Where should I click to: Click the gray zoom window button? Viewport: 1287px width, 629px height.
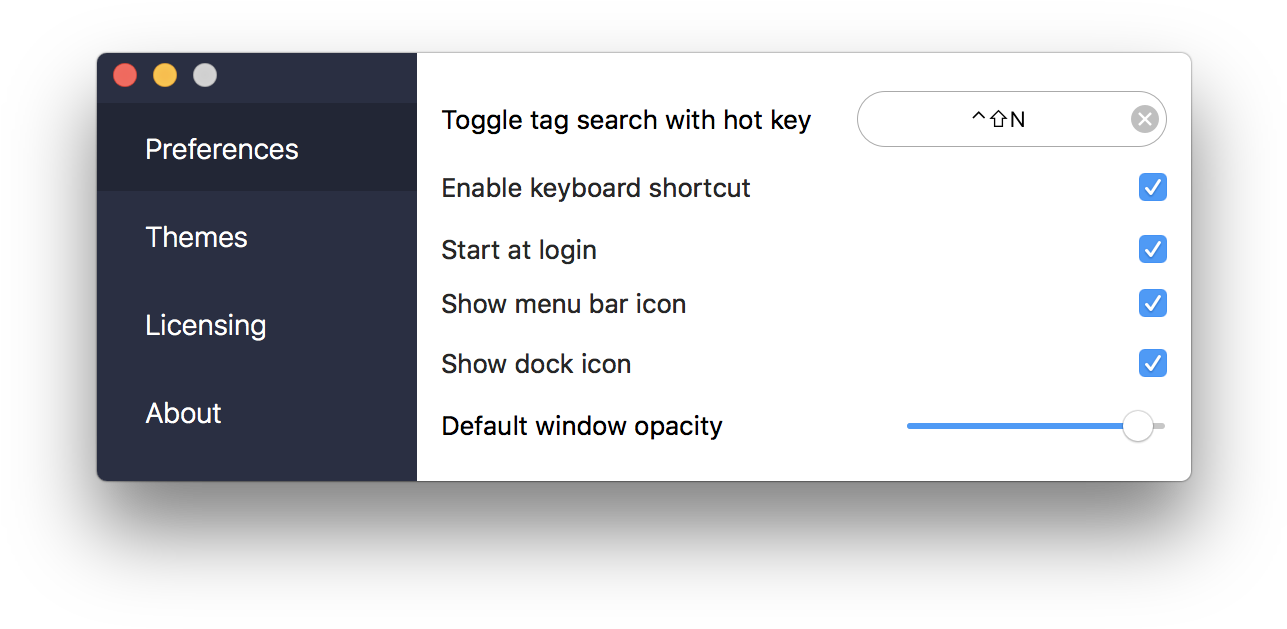pos(205,75)
